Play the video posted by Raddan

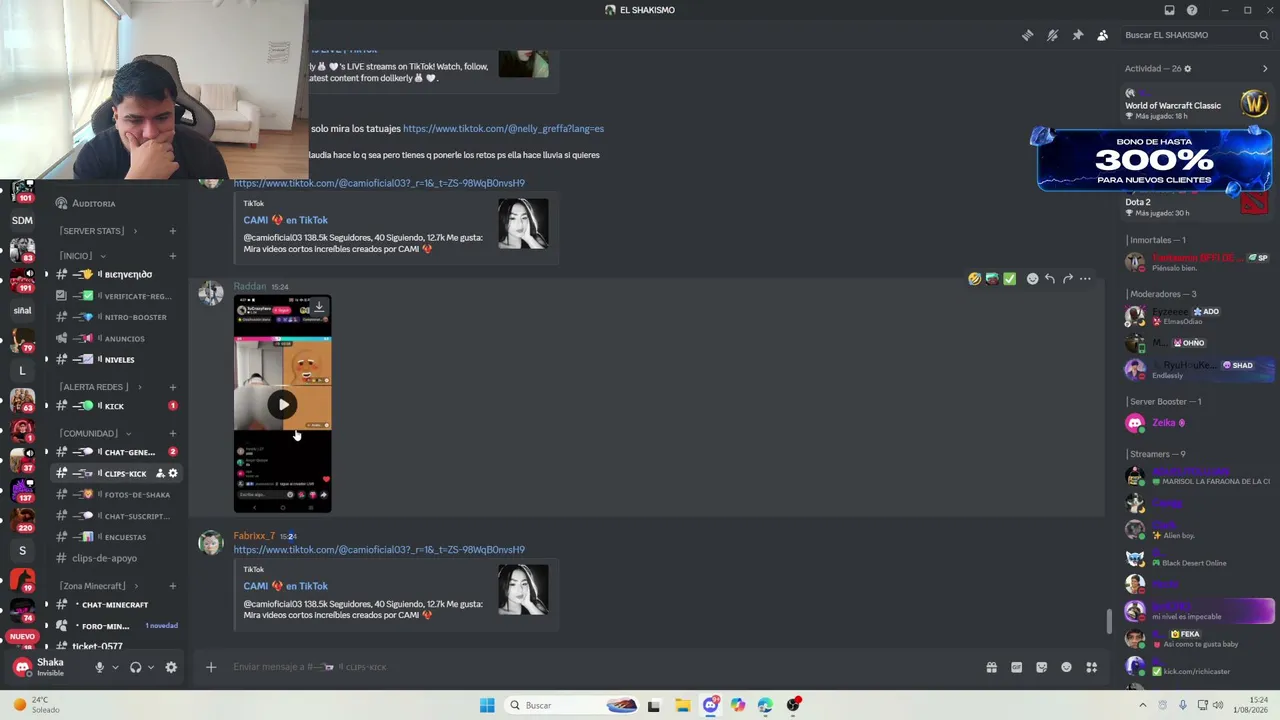283,405
